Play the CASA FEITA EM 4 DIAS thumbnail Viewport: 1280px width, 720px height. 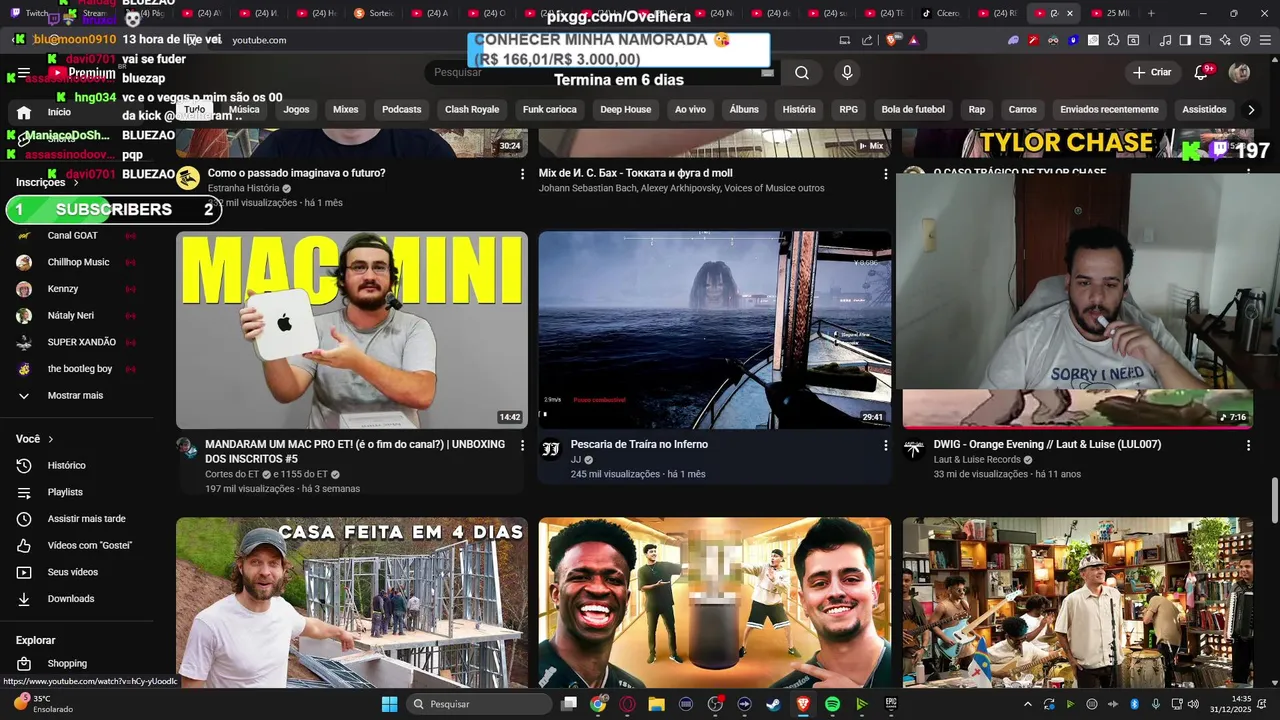tap(352, 602)
